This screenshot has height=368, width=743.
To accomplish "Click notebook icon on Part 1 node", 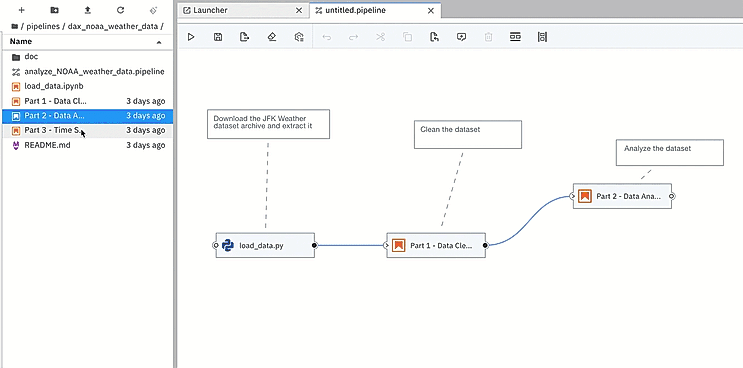I will 399,245.
